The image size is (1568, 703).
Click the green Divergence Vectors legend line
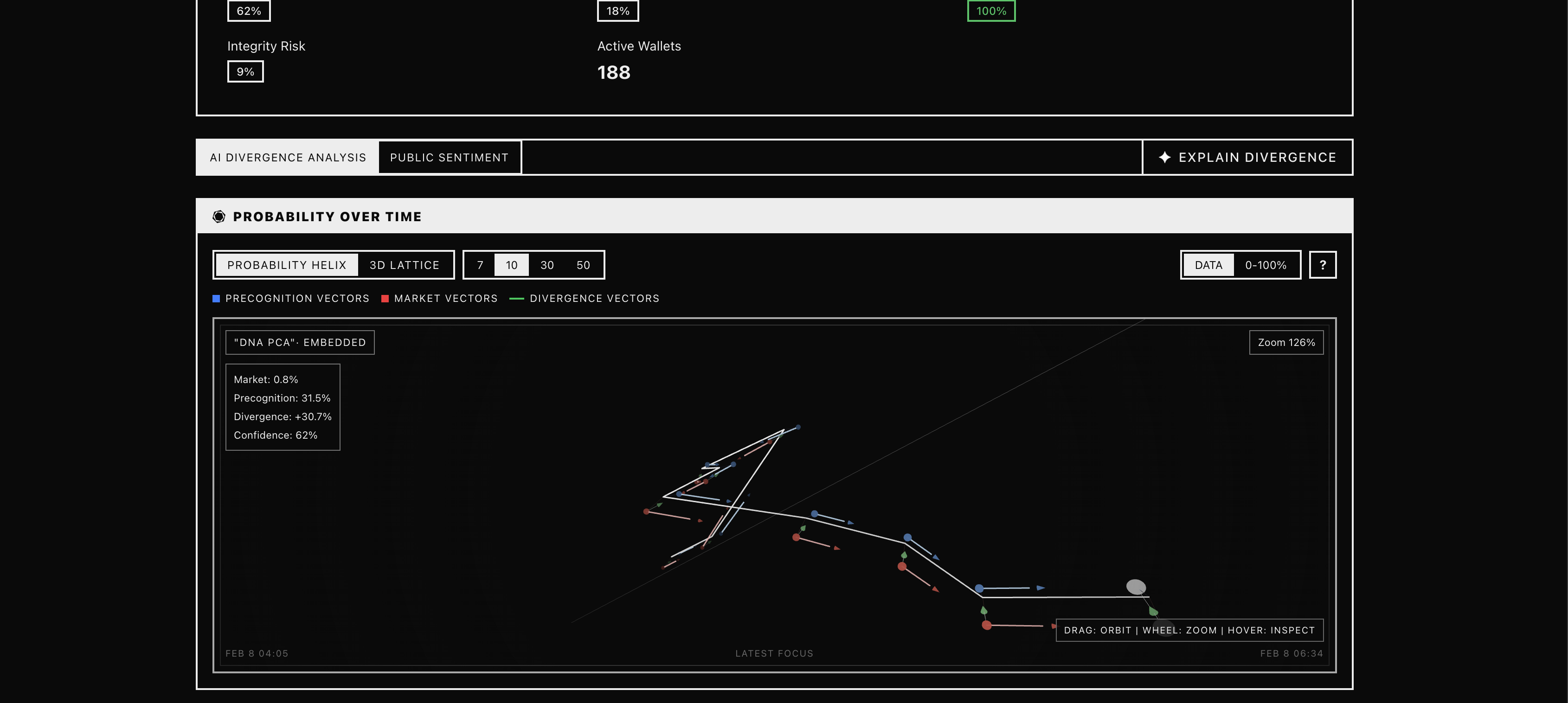[516, 298]
